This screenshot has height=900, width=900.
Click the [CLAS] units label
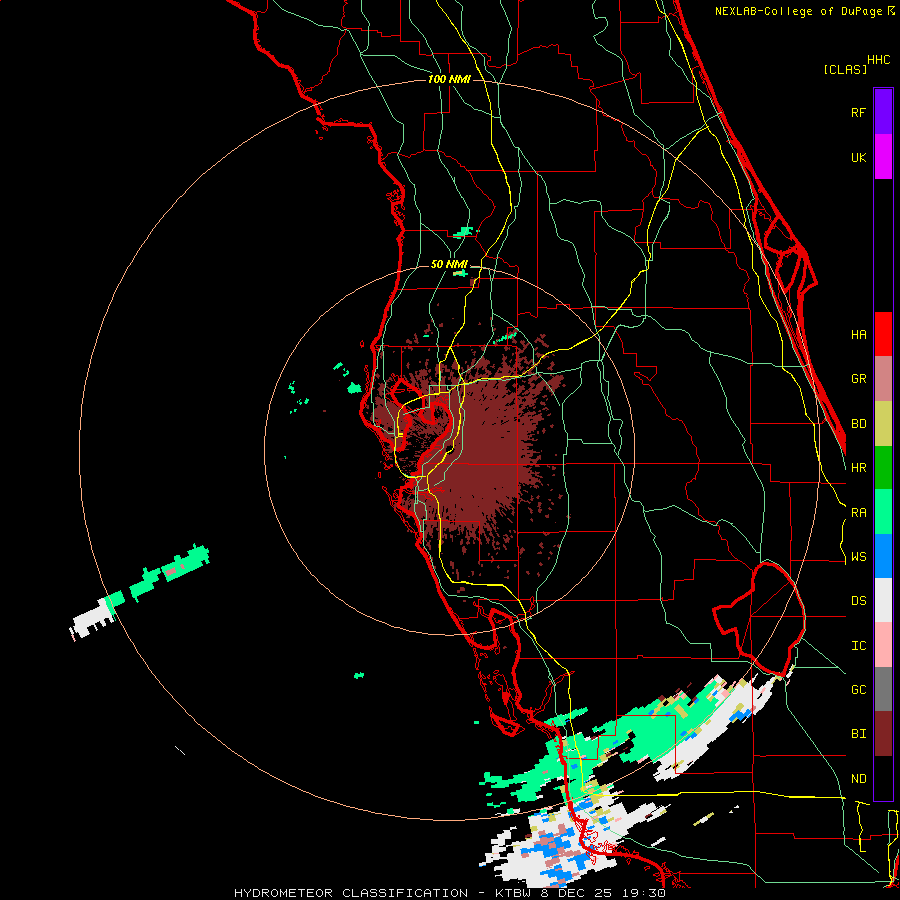click(845, 69)
